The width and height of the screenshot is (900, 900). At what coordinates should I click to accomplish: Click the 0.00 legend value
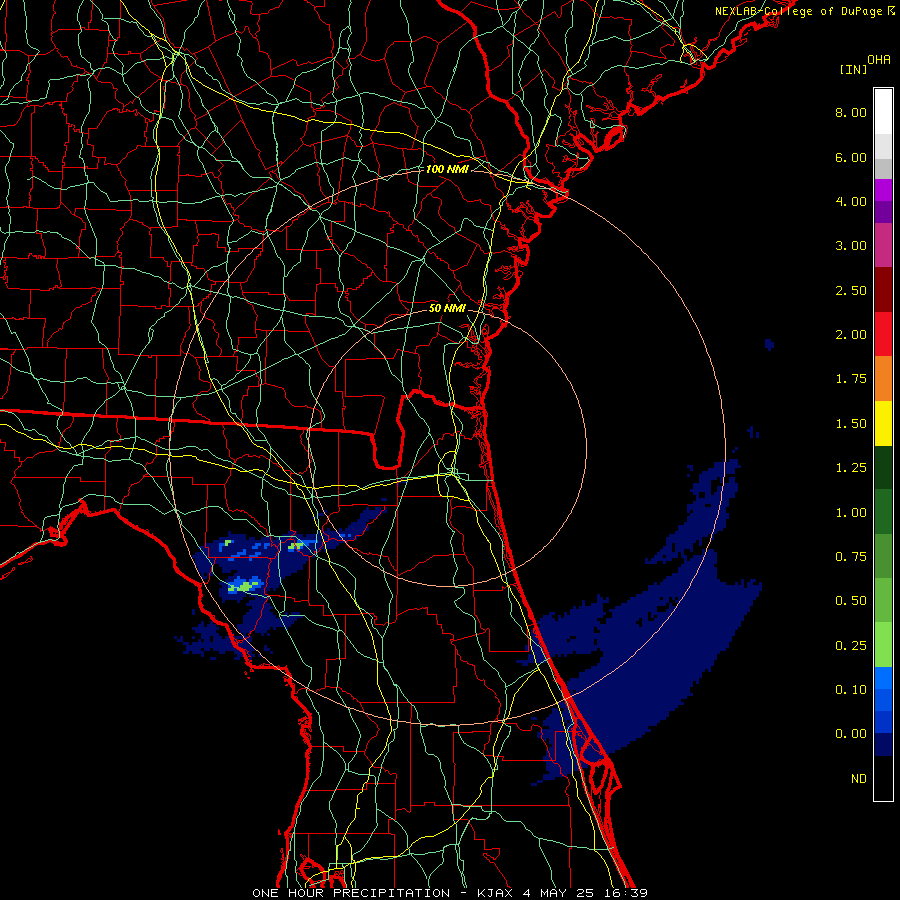tap(851, 734)
